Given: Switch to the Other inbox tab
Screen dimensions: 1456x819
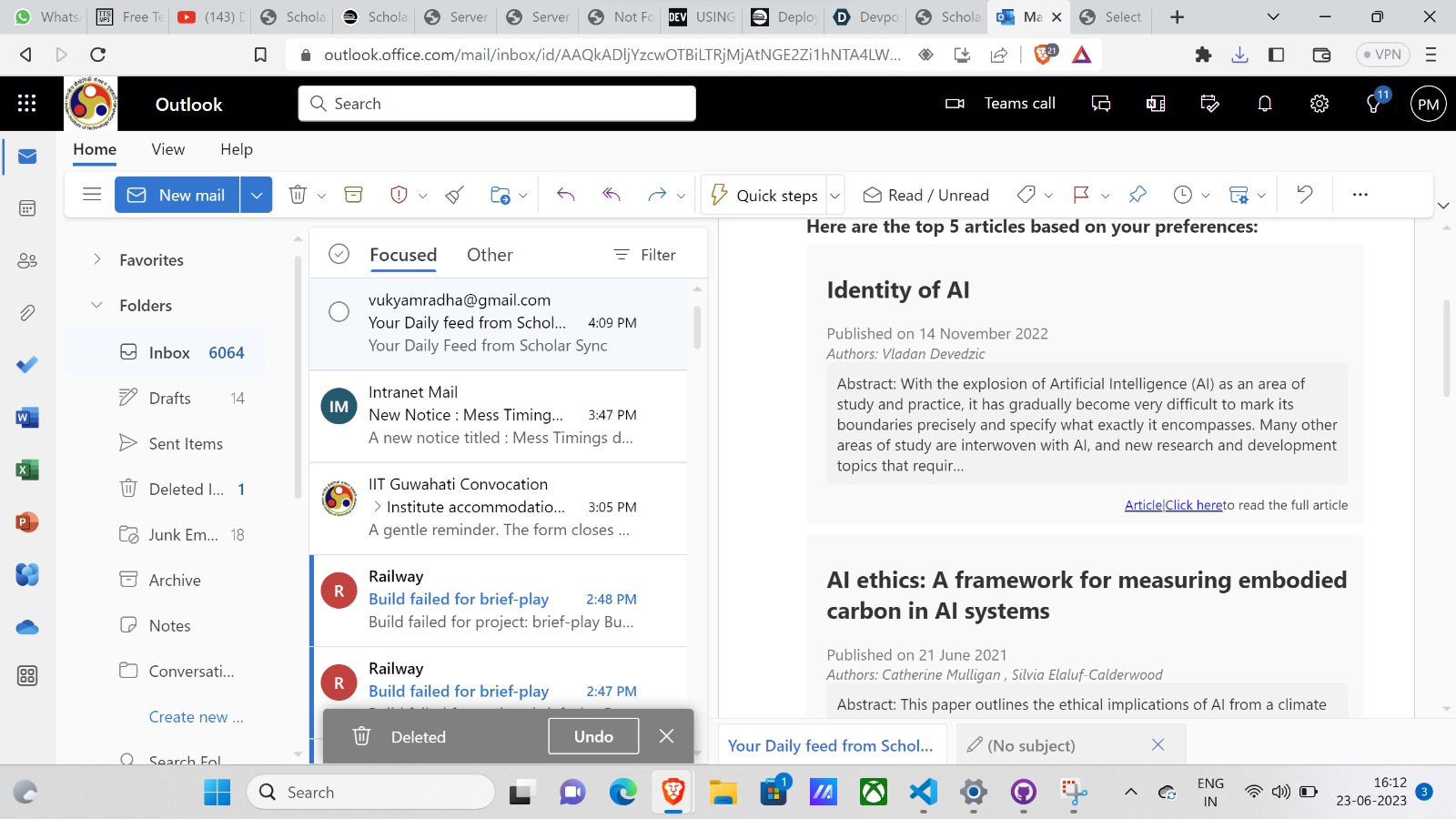Looking at the screenshot, I should point(490,255).
